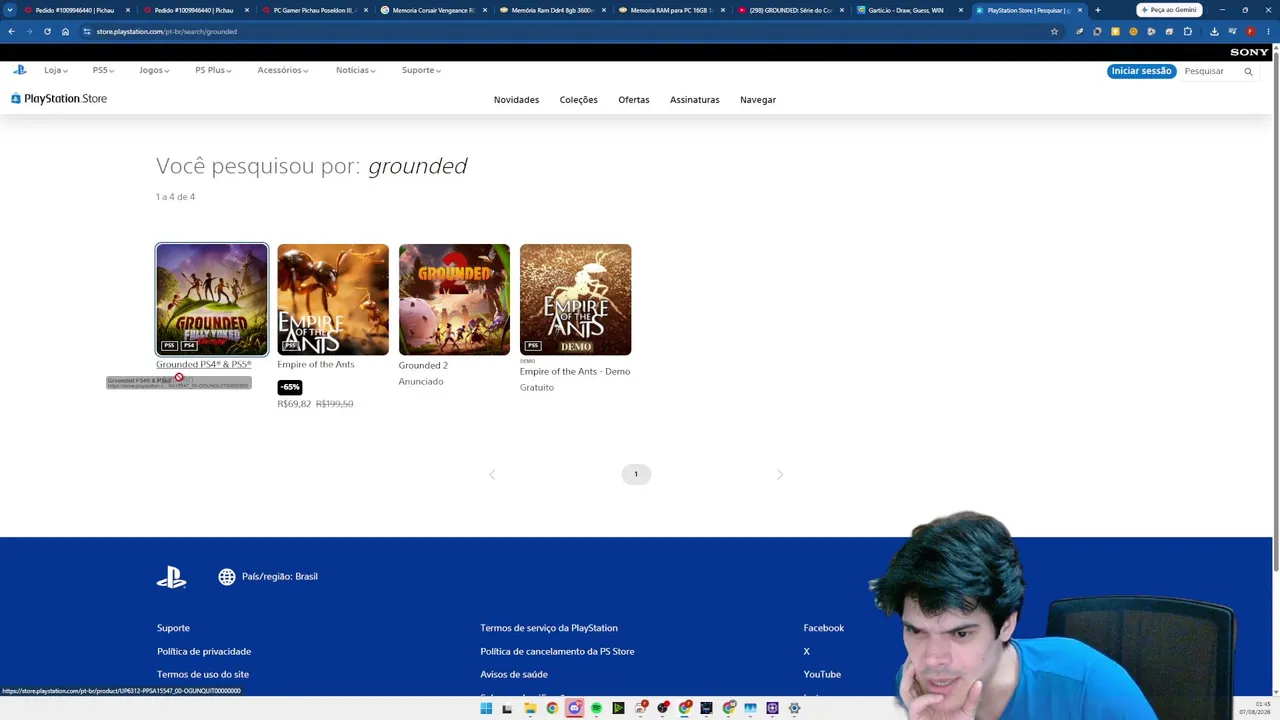Bookmark this page with the star icon

tap(1054, 31)
